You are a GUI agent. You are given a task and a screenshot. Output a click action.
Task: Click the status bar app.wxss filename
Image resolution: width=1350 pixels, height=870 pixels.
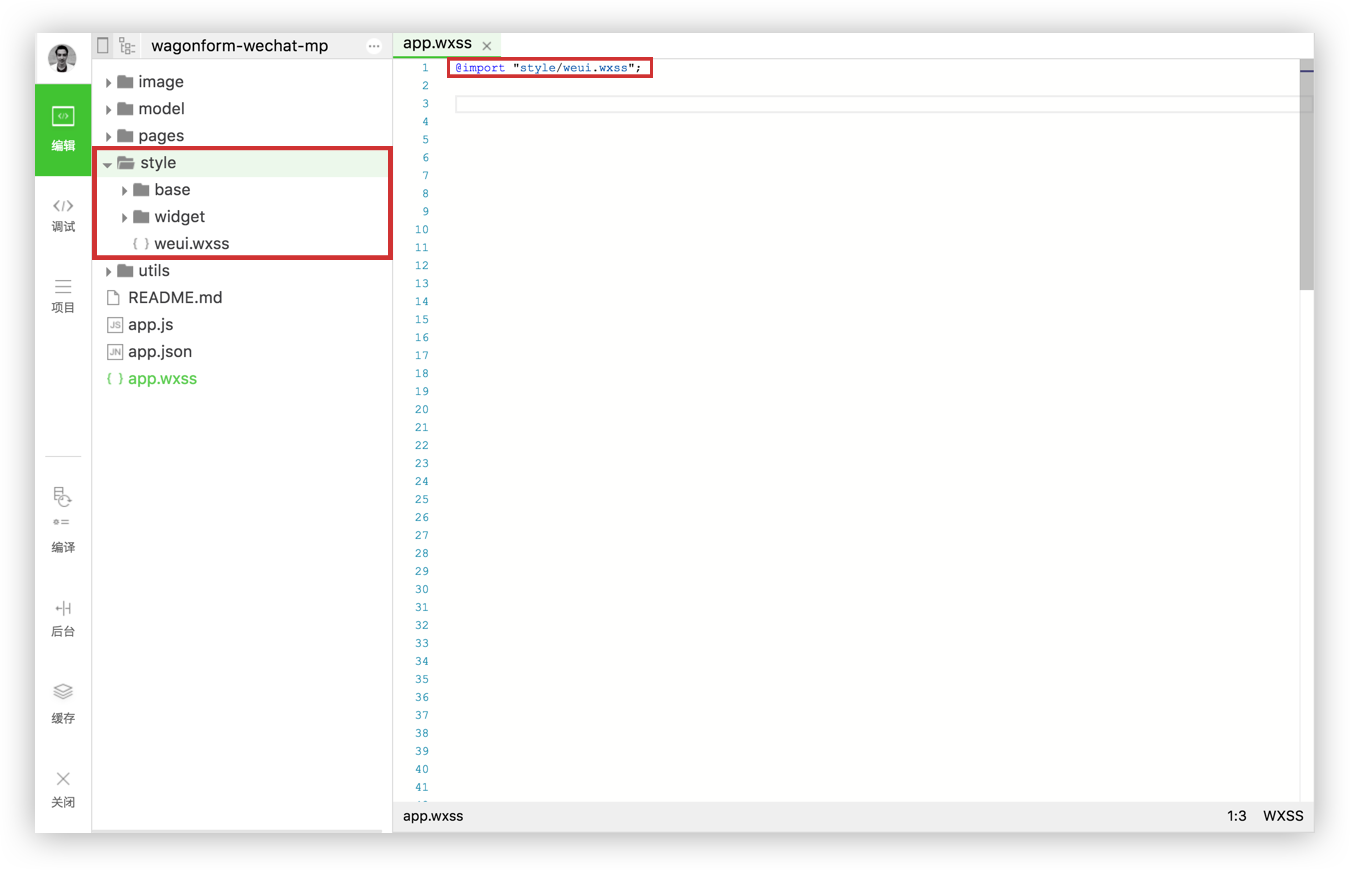coord(433,816)
